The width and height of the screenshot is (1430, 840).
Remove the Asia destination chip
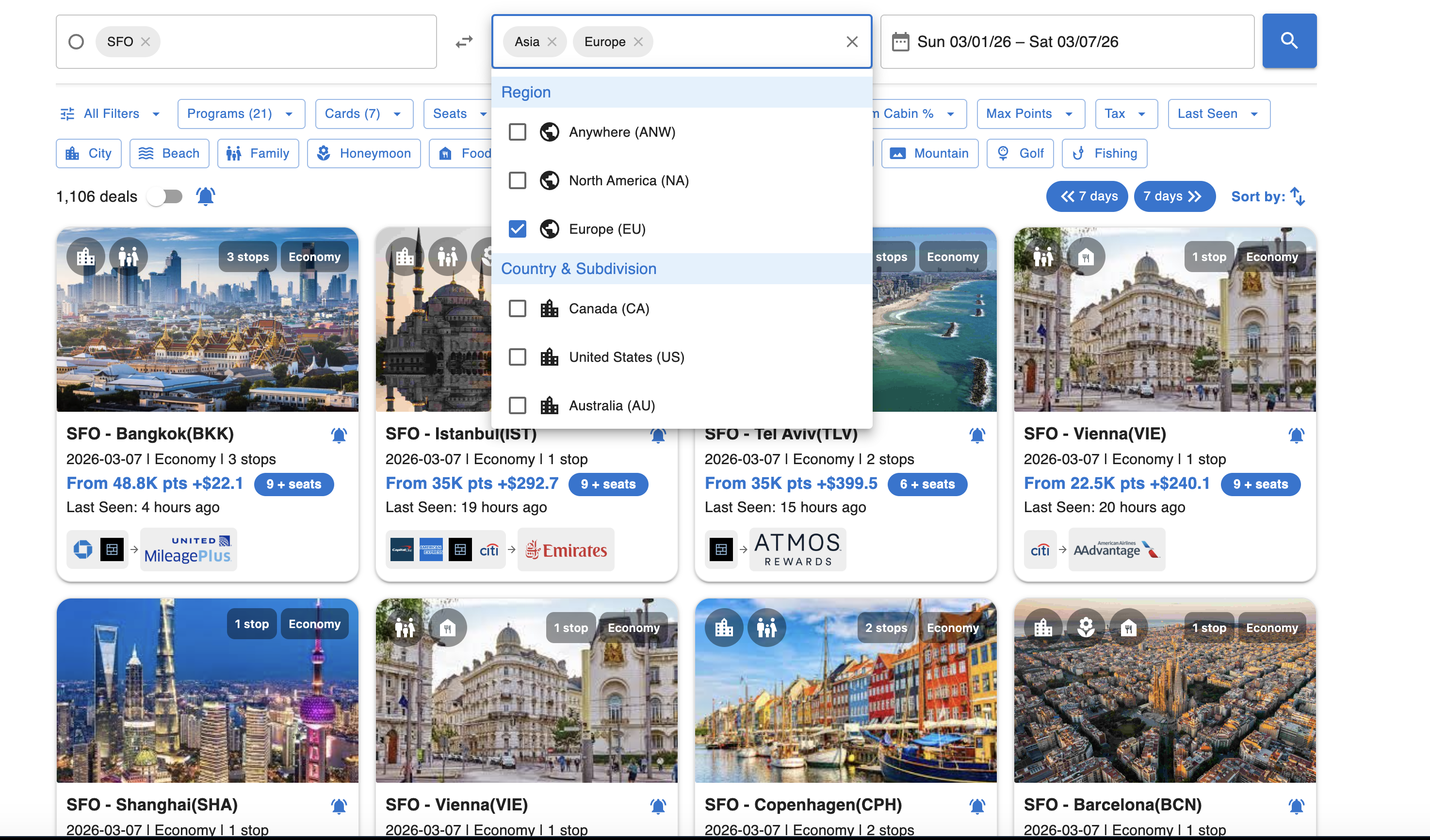point(552,42)
